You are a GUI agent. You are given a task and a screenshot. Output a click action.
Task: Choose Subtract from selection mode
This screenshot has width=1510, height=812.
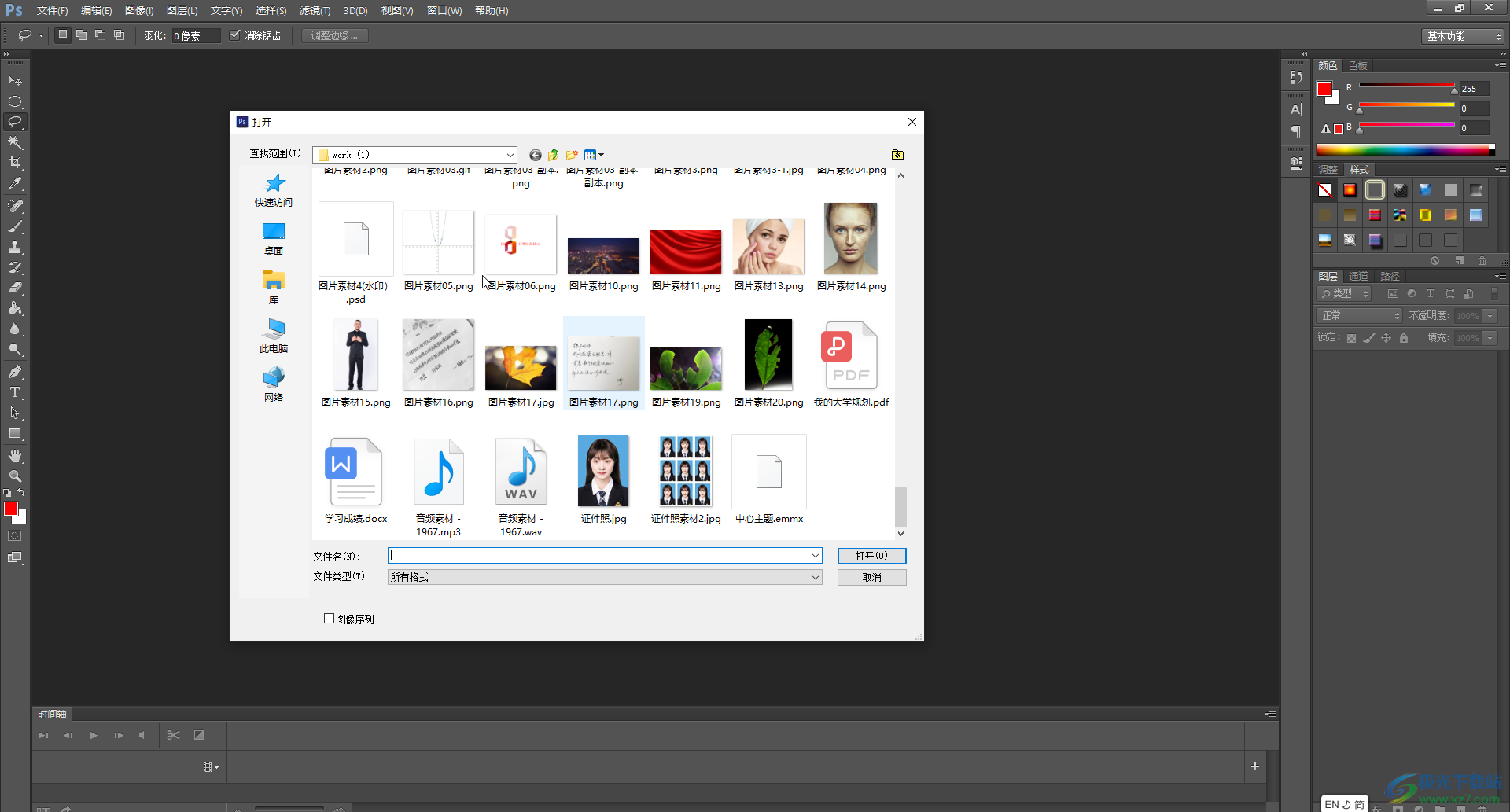(100, 35)
